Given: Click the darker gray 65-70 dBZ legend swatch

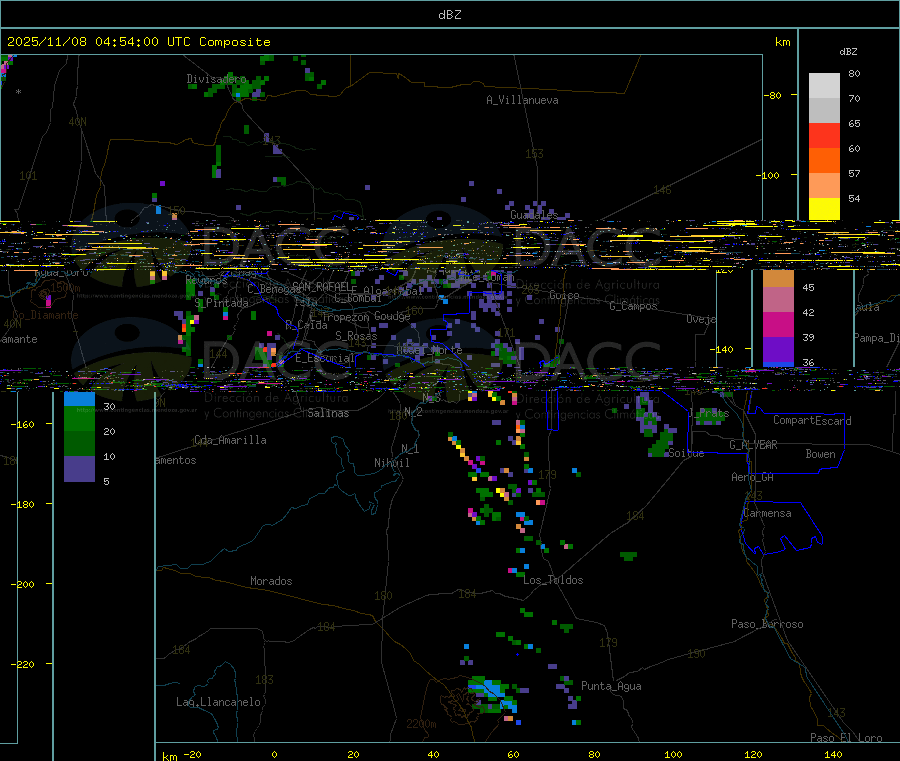Looking at the screenshot, I should tap(824, 110).
